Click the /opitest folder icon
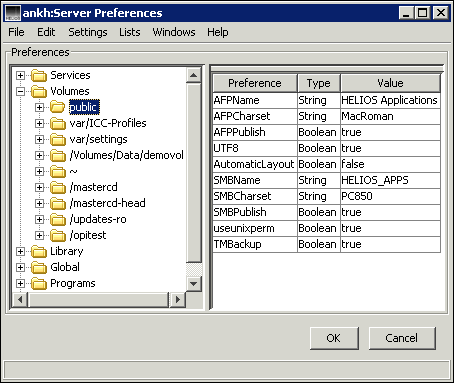The image size is (454, 383). click(x=58, y=235)
